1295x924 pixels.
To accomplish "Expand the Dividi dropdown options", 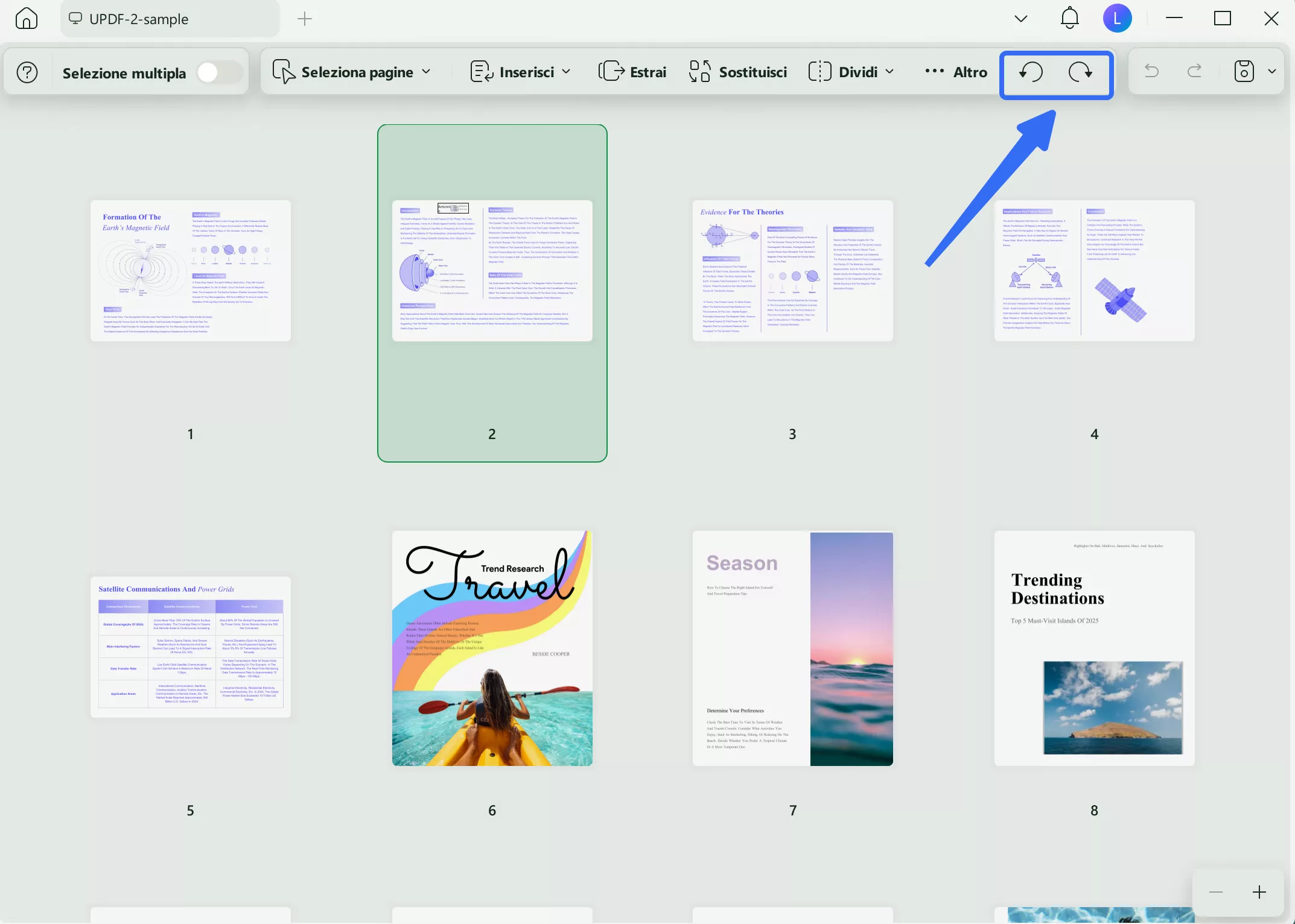I will 889,72.
